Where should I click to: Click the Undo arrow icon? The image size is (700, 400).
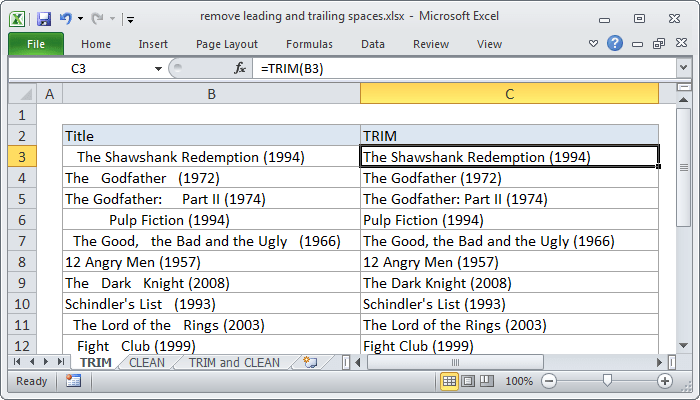(66, 18)
